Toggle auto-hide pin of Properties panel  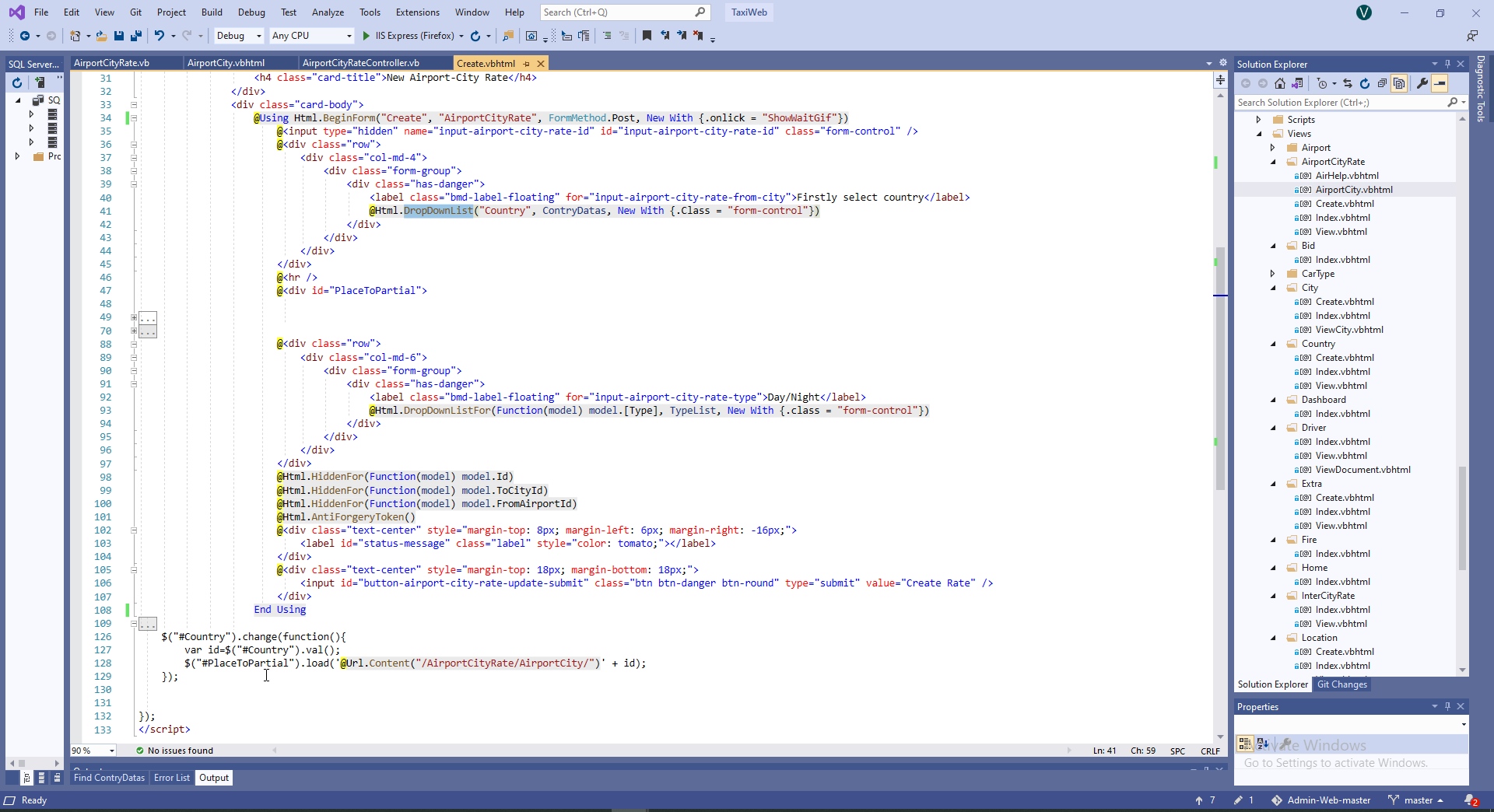tap(1447, 706)
